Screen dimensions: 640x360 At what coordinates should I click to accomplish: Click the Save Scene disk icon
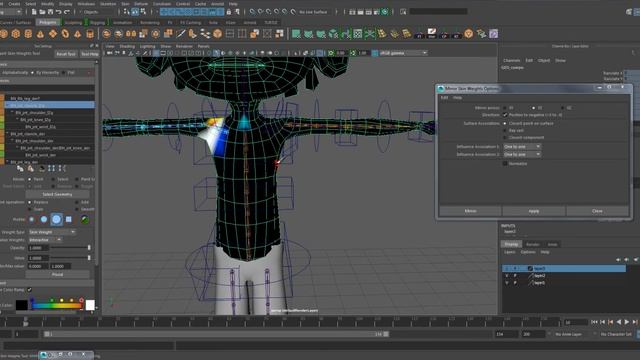click(x=51, y=12)
